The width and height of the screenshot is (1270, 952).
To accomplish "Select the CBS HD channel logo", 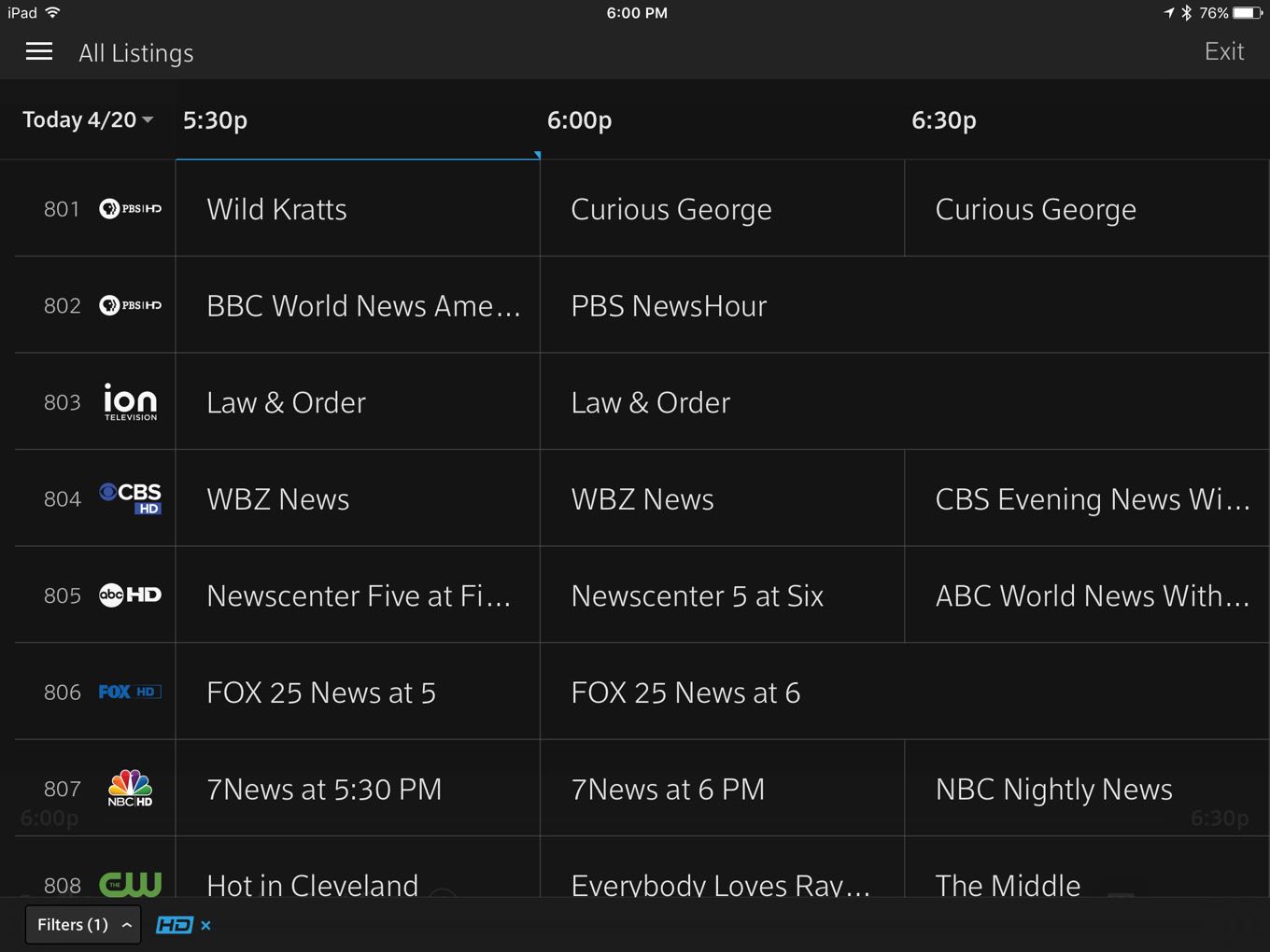I will click(130, 498).
